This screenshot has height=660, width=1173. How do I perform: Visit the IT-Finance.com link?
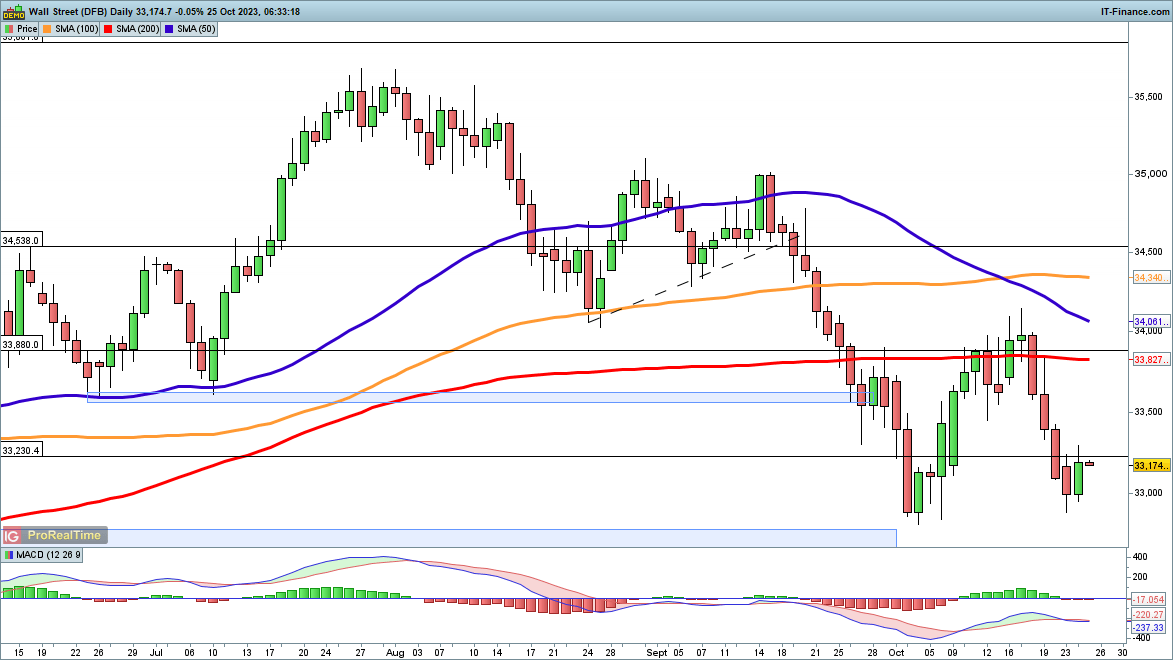pyautogui.click(x=1135, y=11)
